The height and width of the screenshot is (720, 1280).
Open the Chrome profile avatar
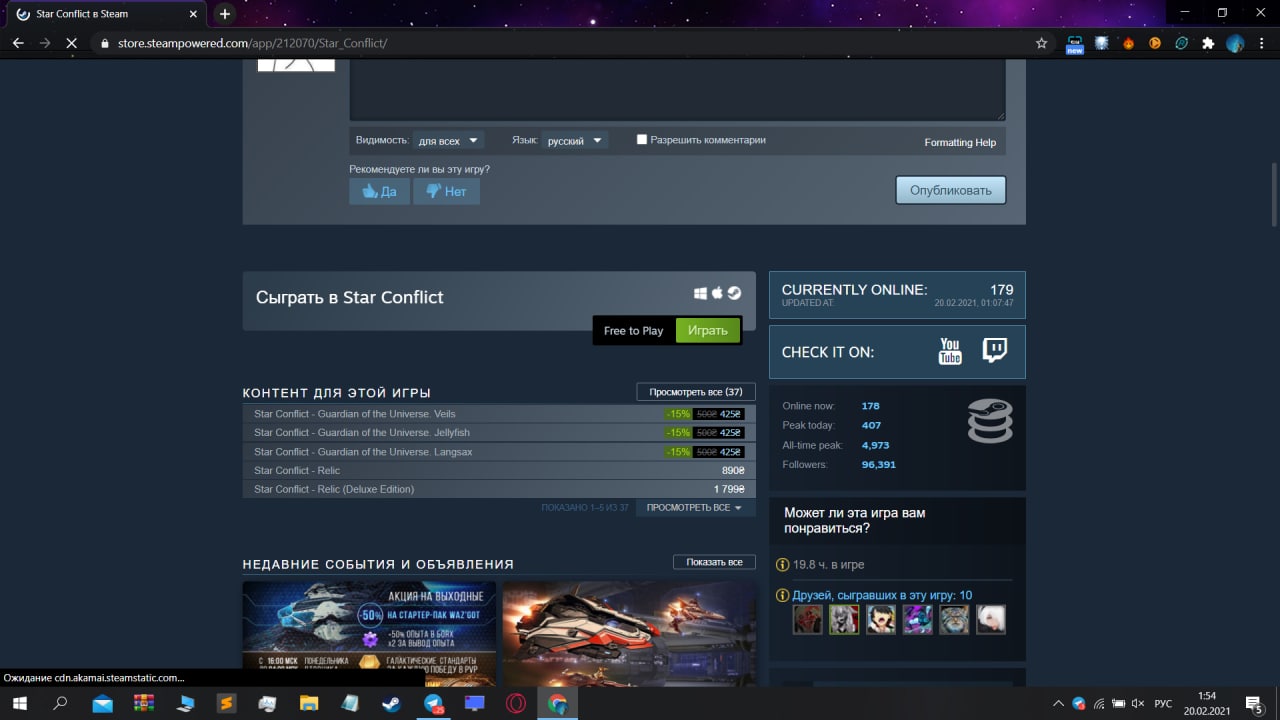pyautogui.click(x=1235, y=43)
